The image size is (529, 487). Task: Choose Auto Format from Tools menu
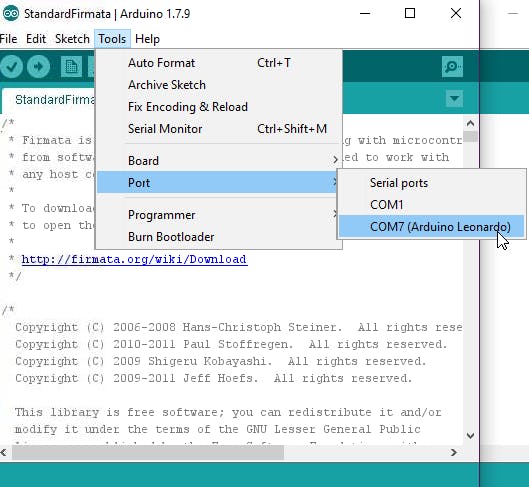(219, 63)
